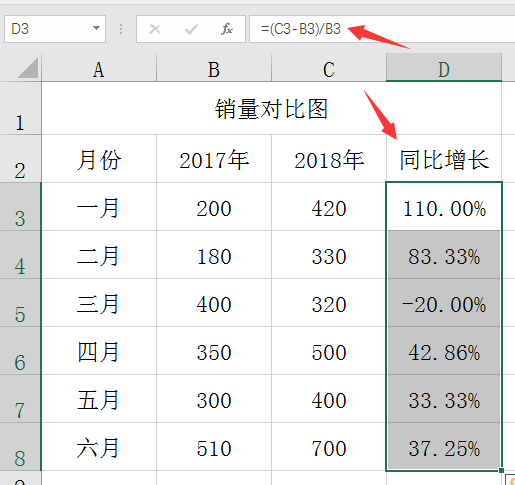515x485 pixels.
Task: Select the 五月 cell
Action: click(x=99, y=398)
